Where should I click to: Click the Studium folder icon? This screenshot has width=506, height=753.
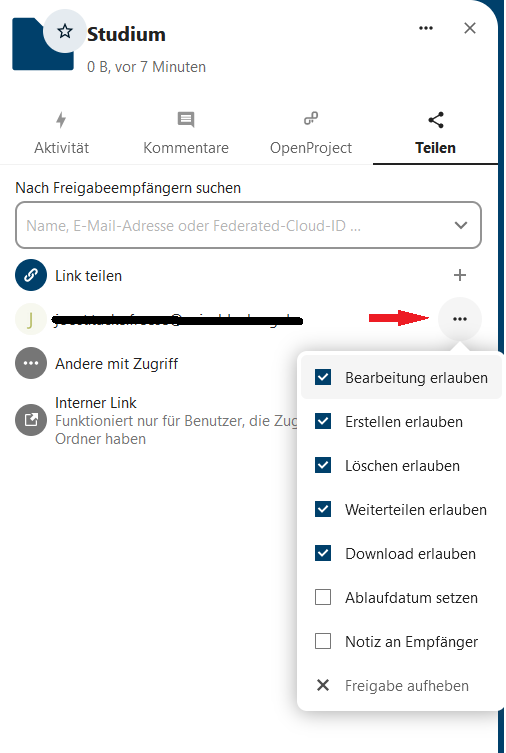tap(42, 45)
